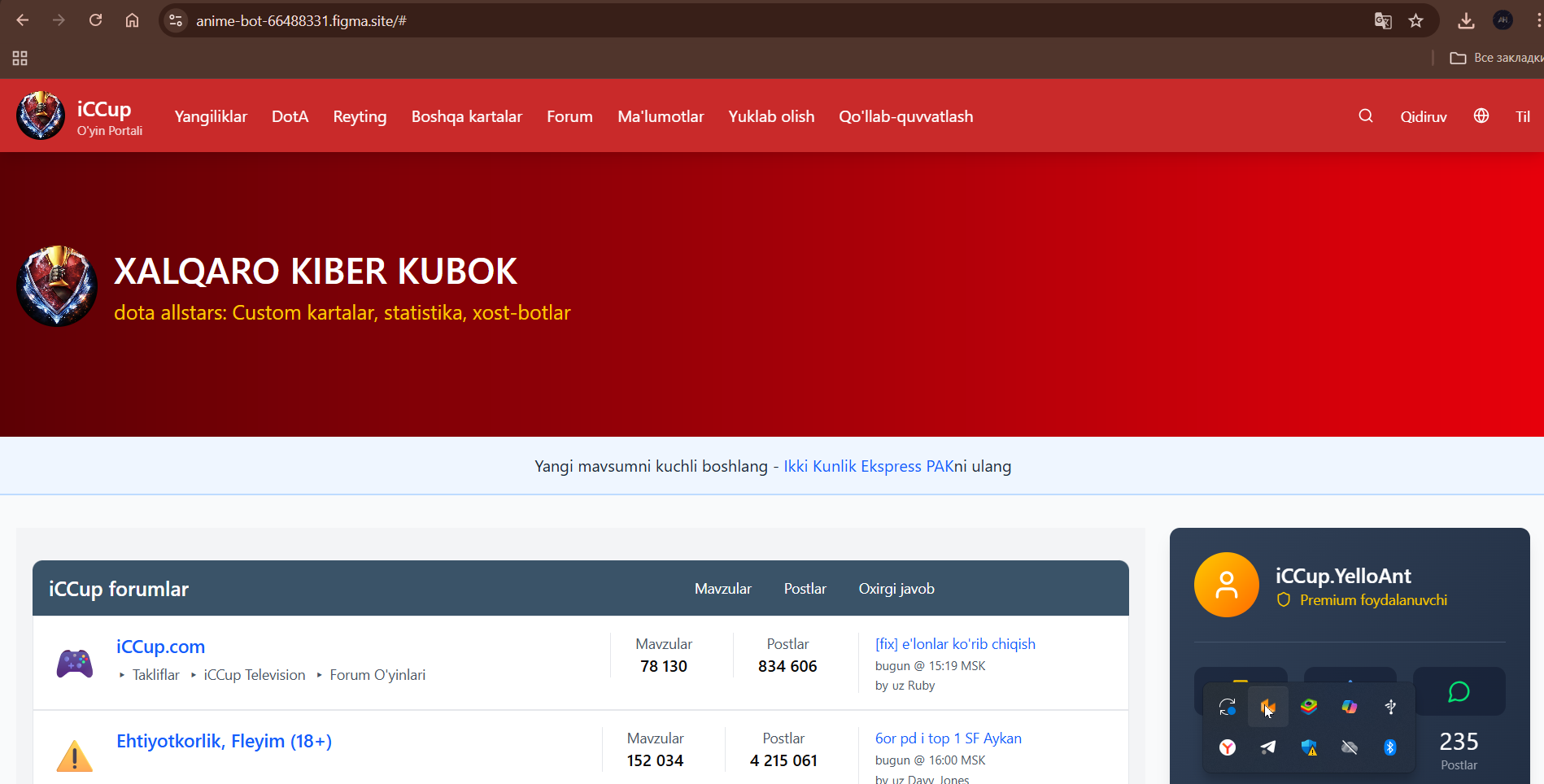
Task: Click the dota allstars subtitle text
Action: [x=342, y=312]
